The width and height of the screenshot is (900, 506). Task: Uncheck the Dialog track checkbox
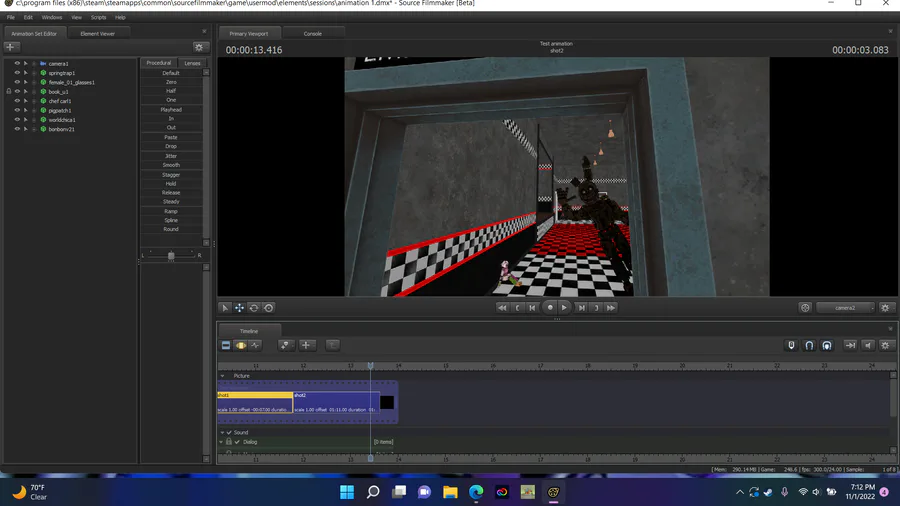point(237,442)
